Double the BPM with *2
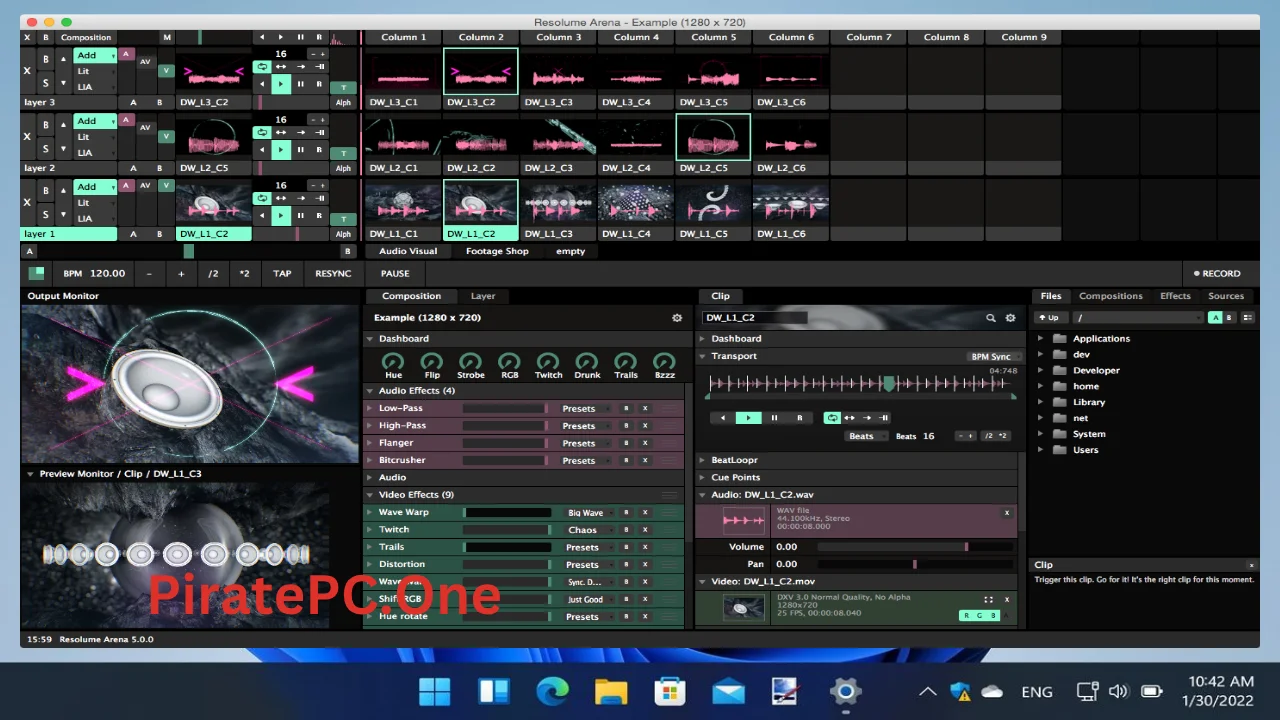Image resolution: width=1280 pixels, height=720 pixels. click(244, 273)
